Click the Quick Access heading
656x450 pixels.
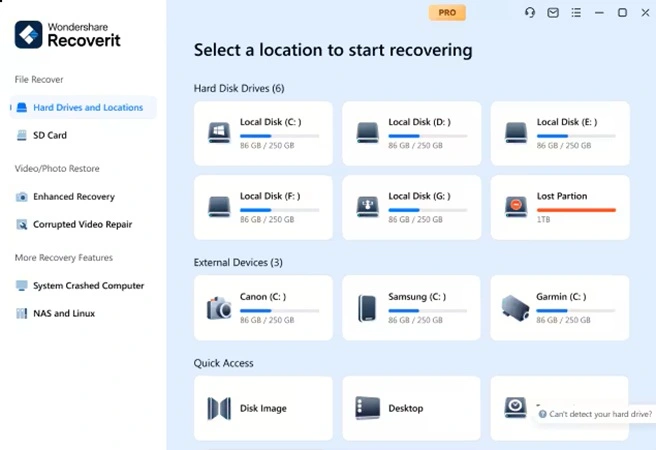click(223, 363)
